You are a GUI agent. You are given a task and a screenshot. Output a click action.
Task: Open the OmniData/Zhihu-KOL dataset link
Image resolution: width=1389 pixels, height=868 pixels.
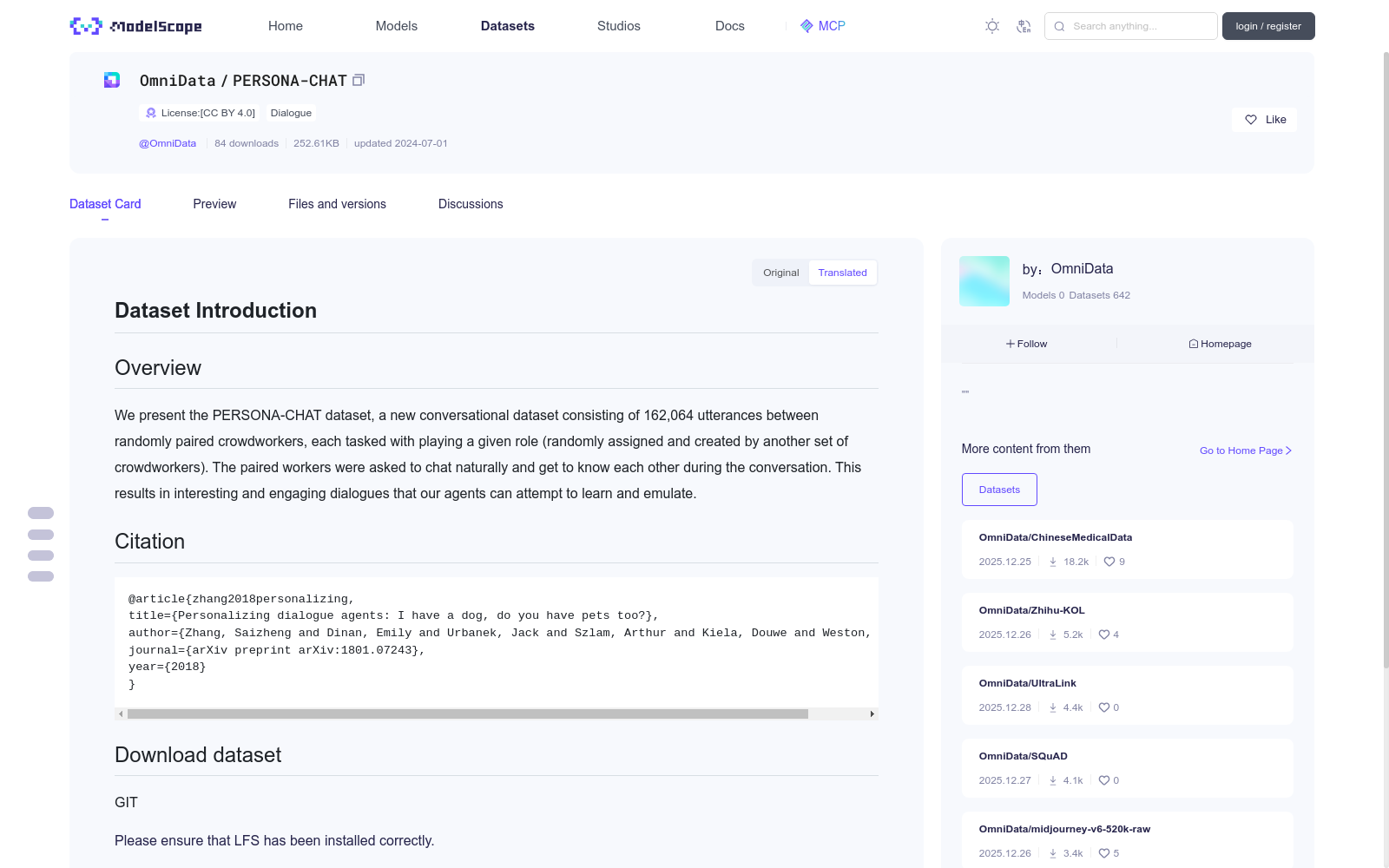point(1031,610)
